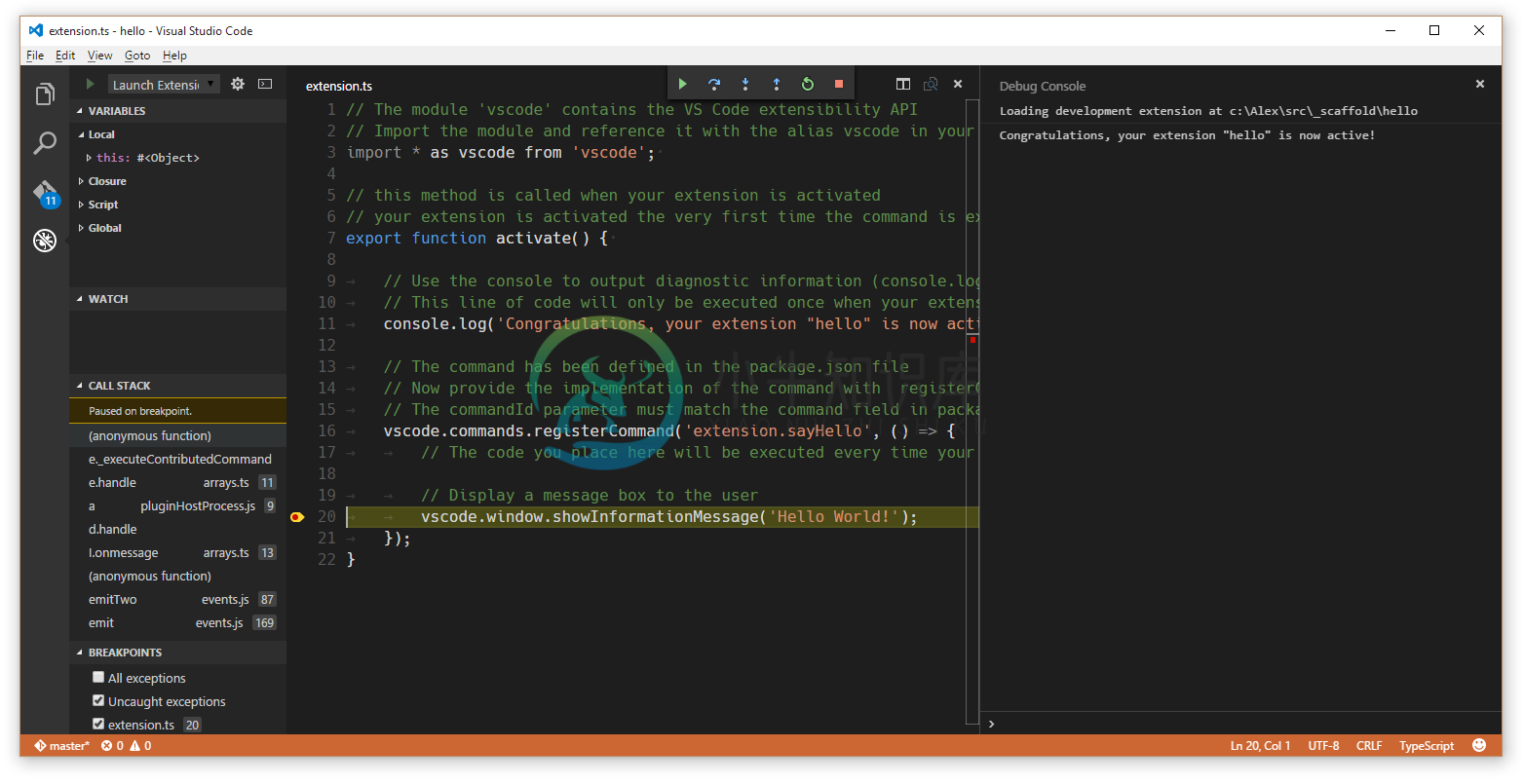Split the editor

coord(903,85)
